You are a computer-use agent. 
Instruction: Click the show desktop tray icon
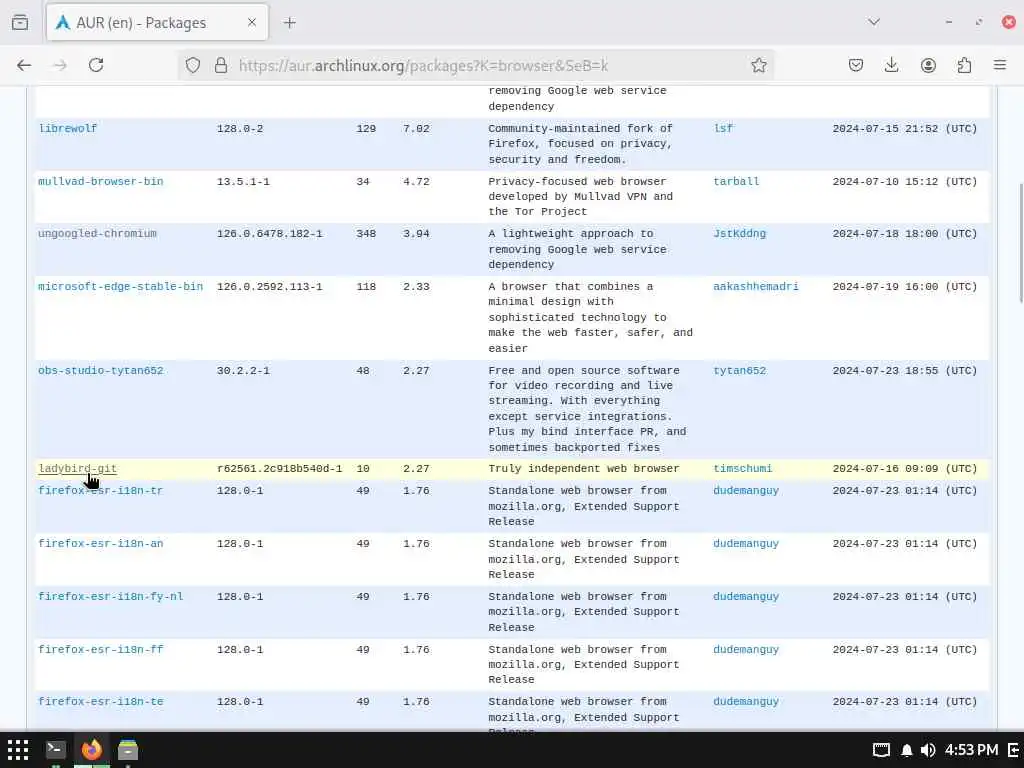click(881, 750)
